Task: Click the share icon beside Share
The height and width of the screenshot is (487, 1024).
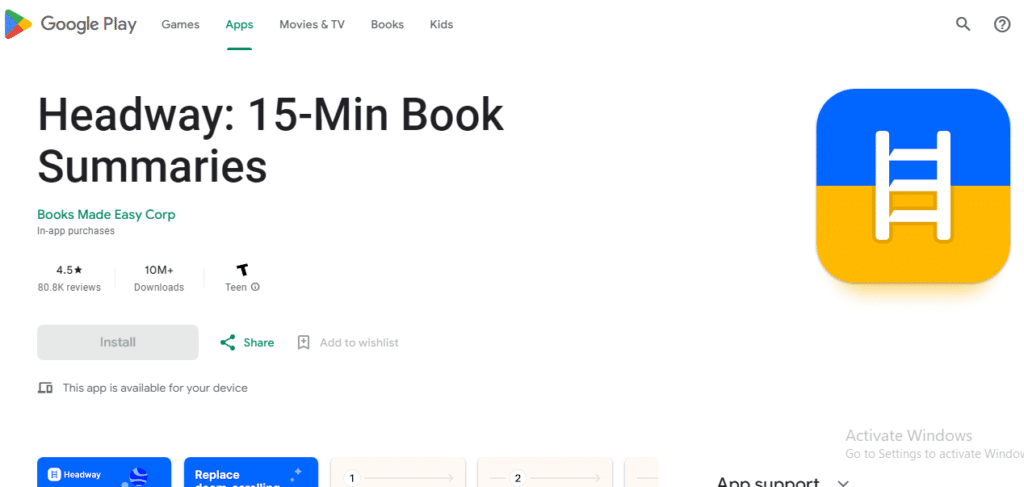Action: [227, 343]
